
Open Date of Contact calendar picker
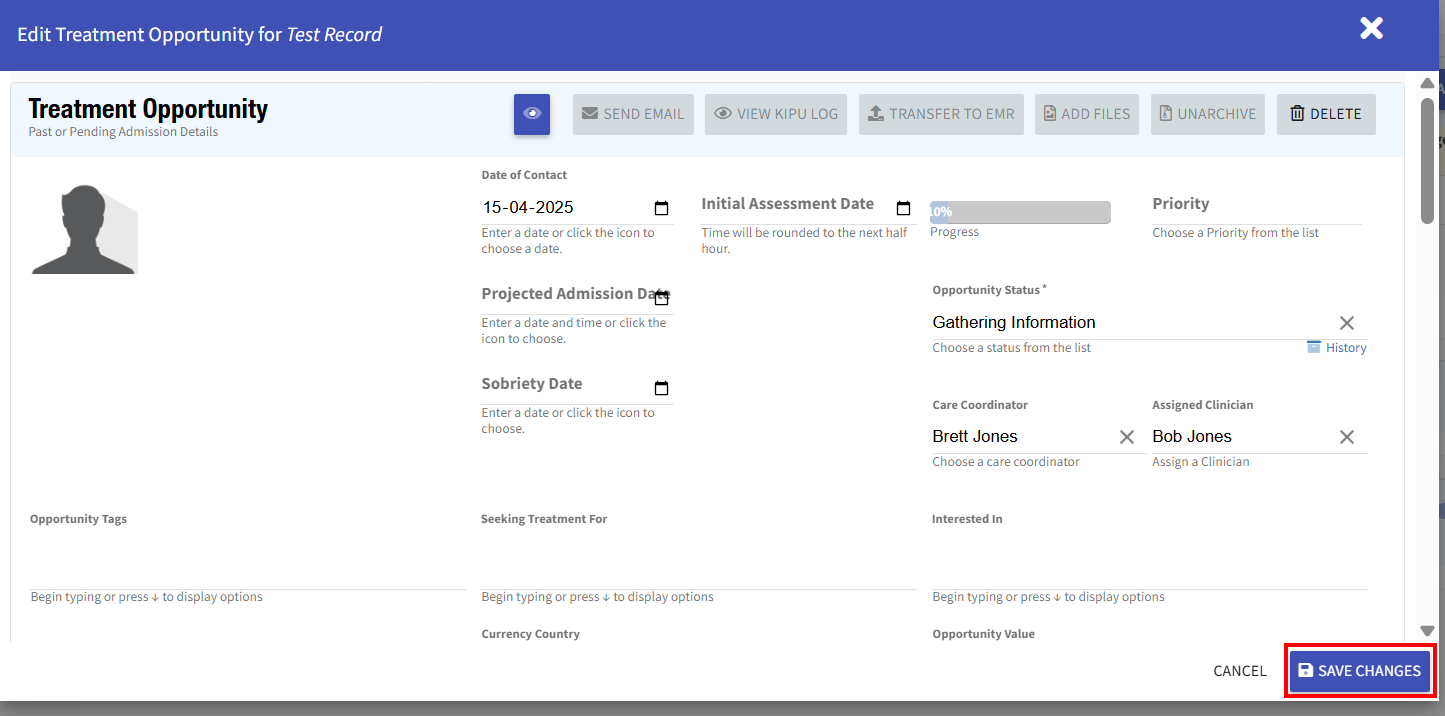661,208
